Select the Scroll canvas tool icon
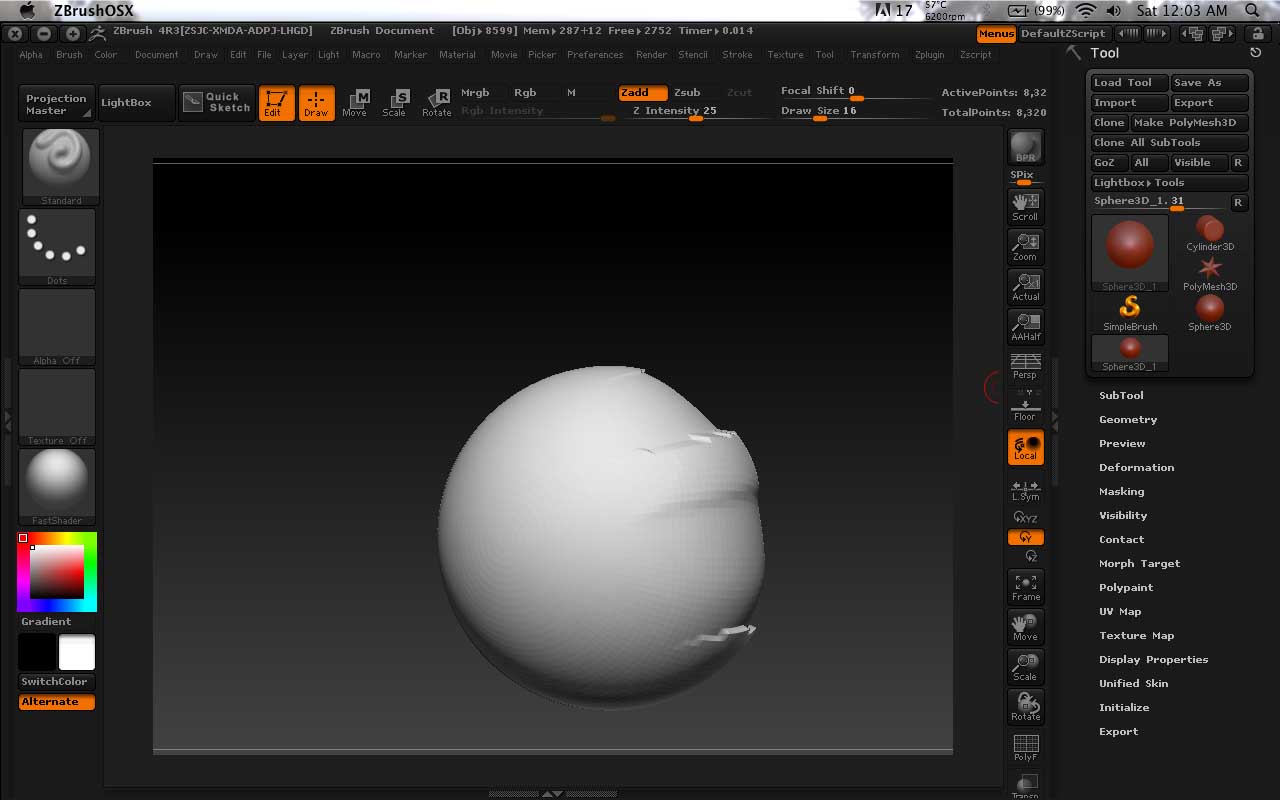The height and width of the screenshot is (800, 1280). (x=1025, y=206)
